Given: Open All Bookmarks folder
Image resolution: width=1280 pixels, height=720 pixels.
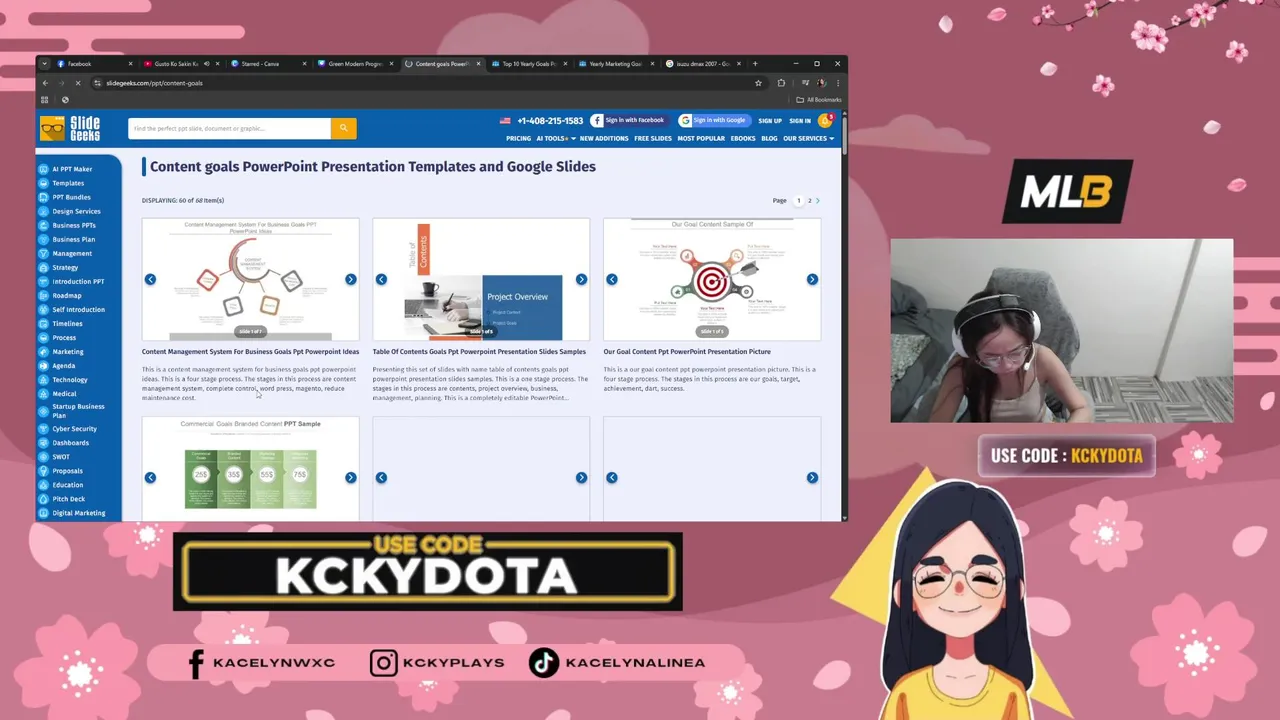Looking at the screenshot, I should point(819,100).
